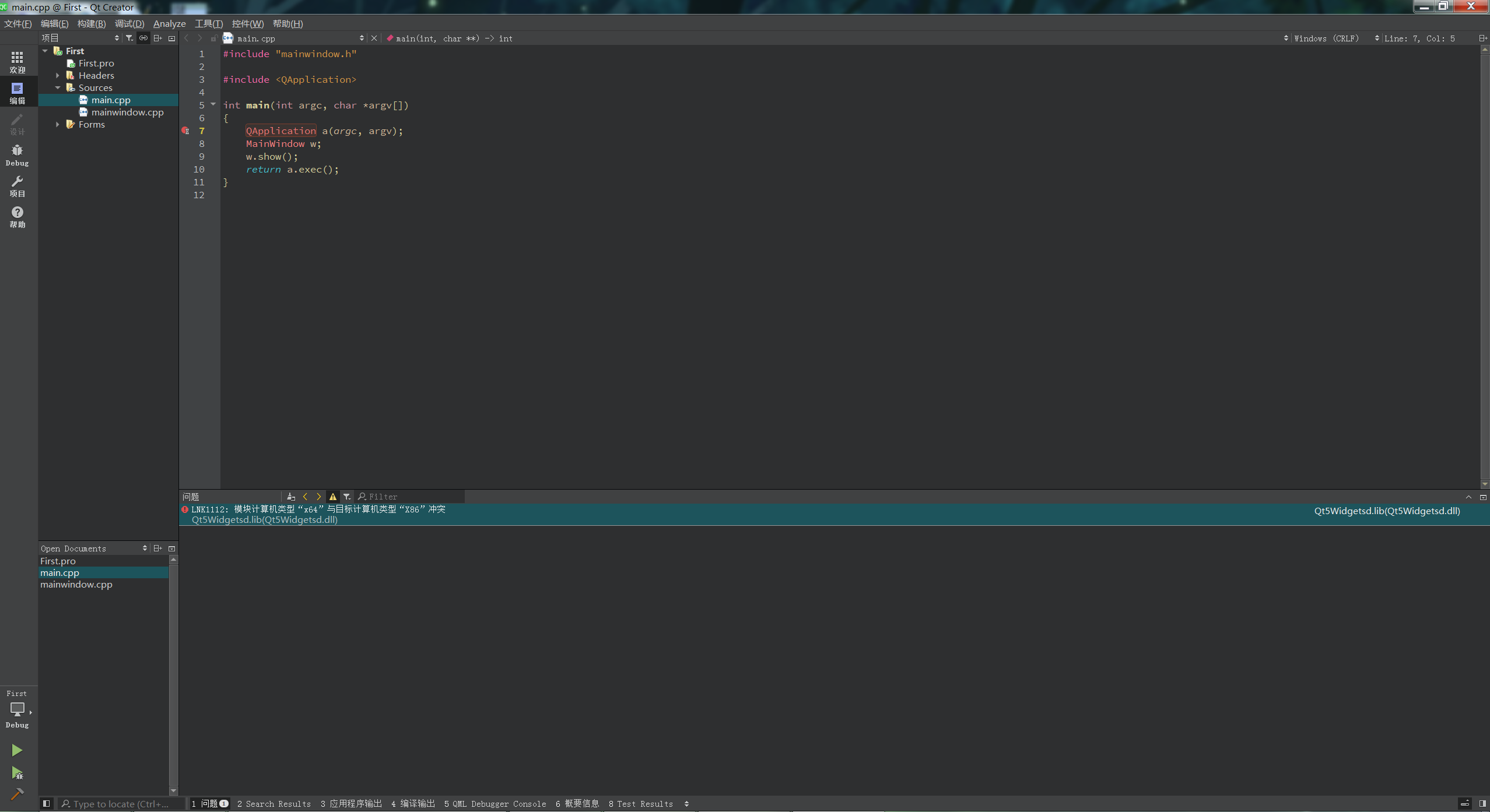Open the 8 Test Results pane
1490x812 pixels.
pyautogui.click(x=641, y=803)
